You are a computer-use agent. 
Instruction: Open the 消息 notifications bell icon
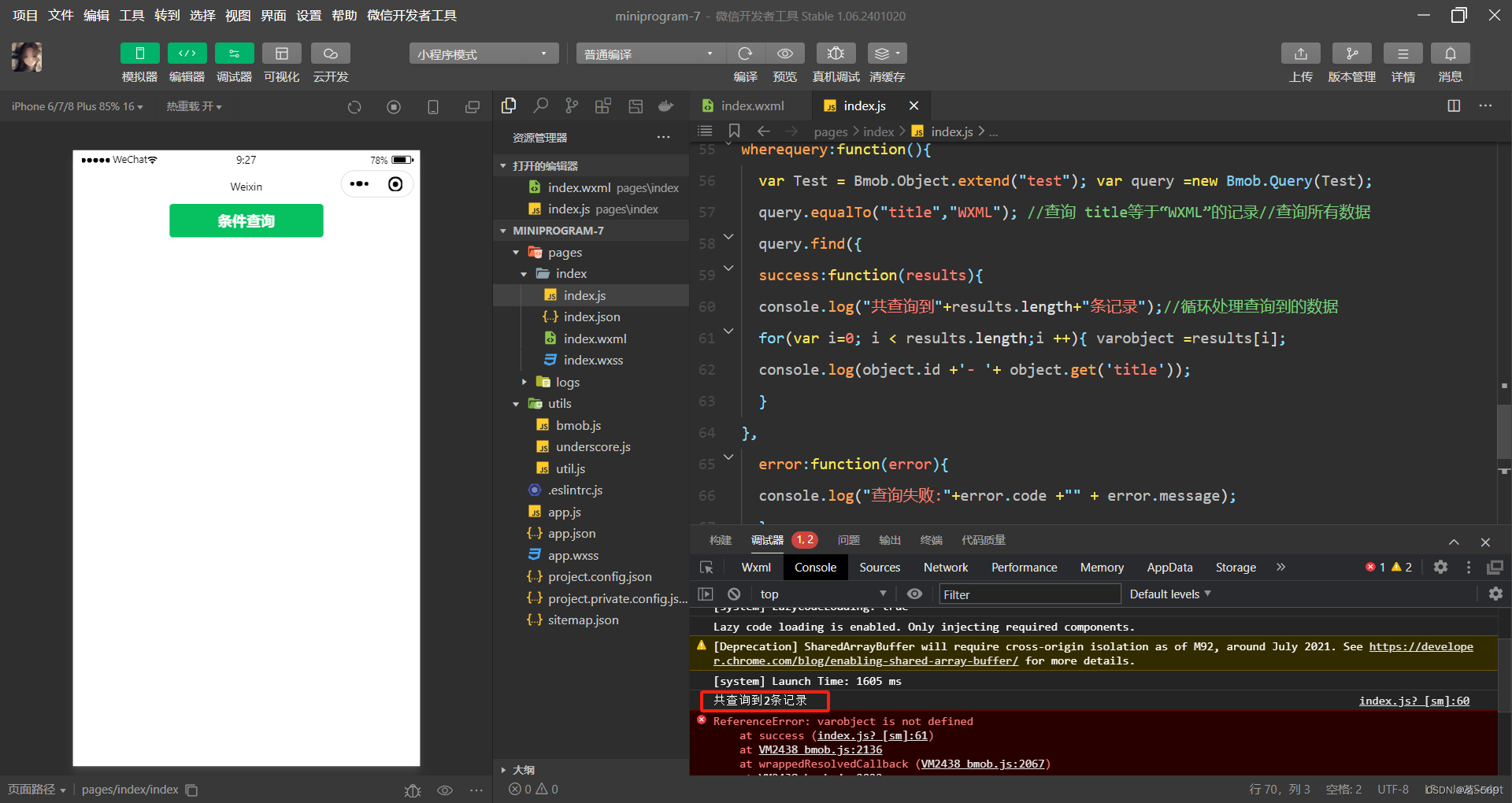pos(1451,54)
